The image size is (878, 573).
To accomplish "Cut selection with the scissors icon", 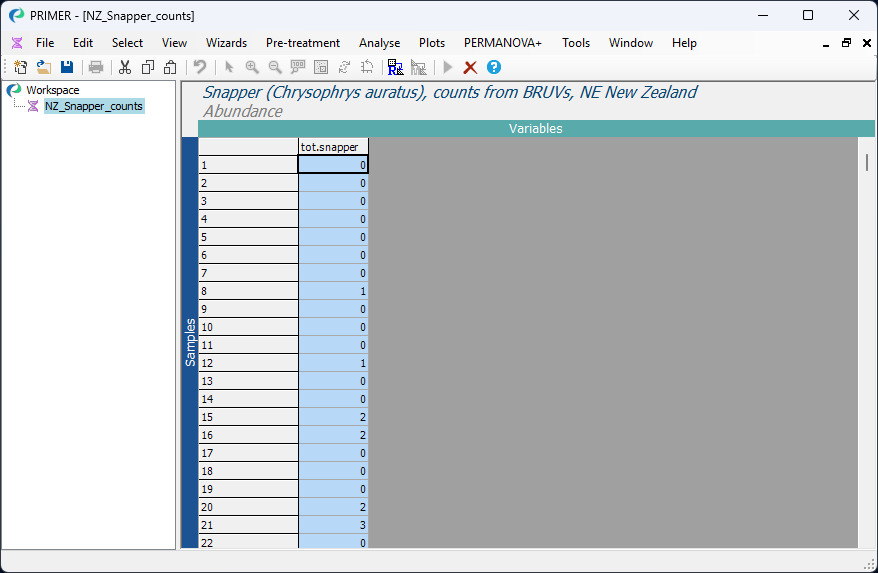I will coord(125,67).
